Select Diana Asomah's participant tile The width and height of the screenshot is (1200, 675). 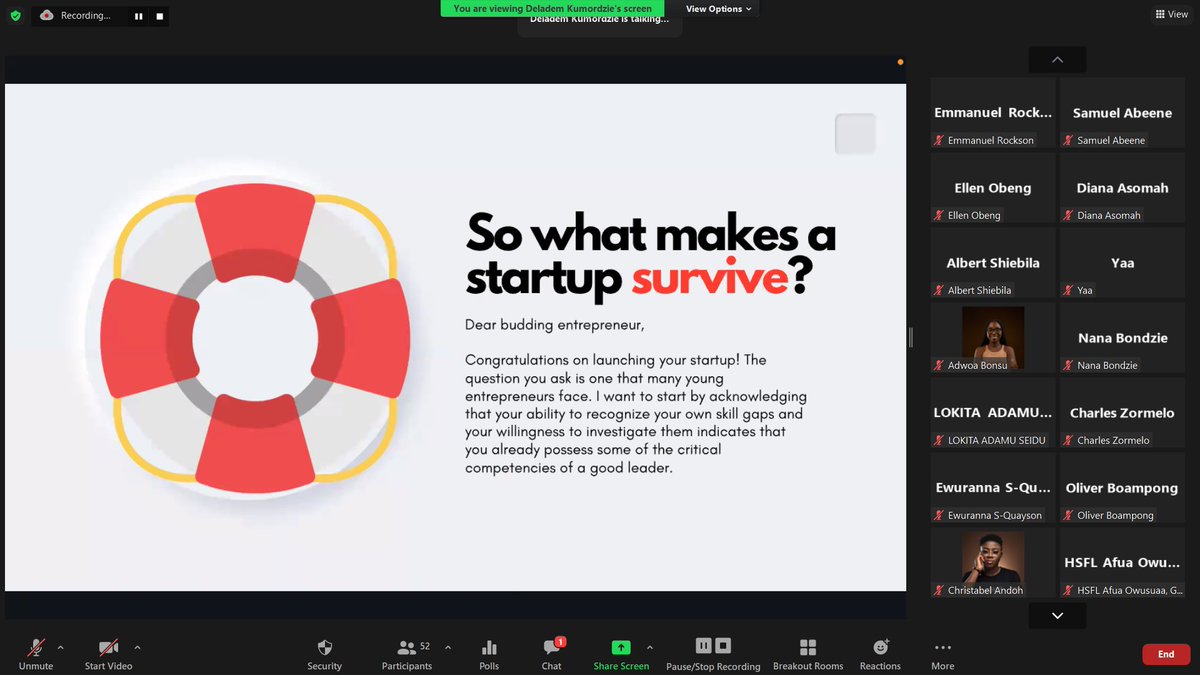(1122, 188)
